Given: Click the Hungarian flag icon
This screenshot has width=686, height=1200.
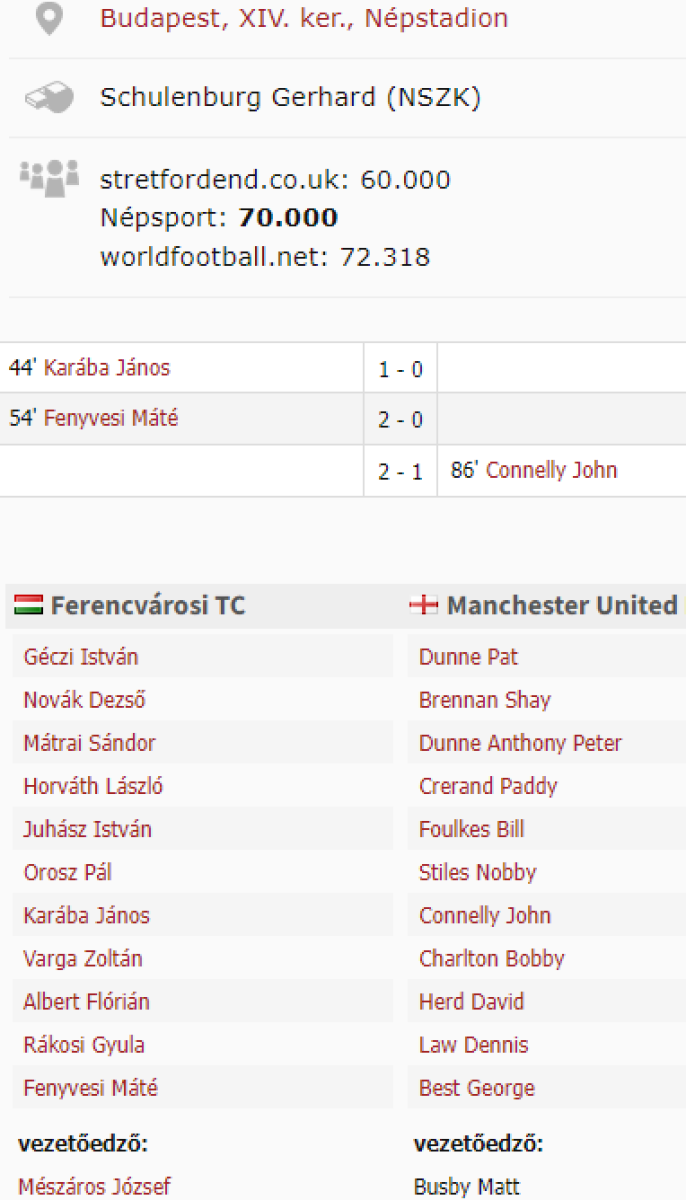Looking at the screenshot, I should [x=28, y=605].
